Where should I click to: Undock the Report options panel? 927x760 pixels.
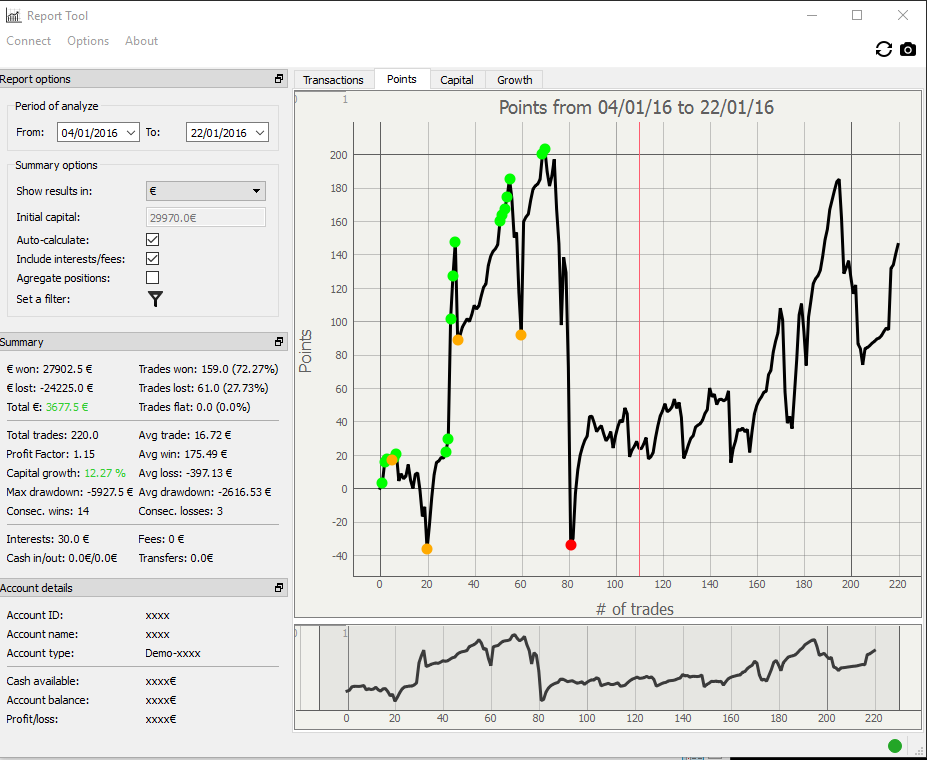[x=279, y=79]
